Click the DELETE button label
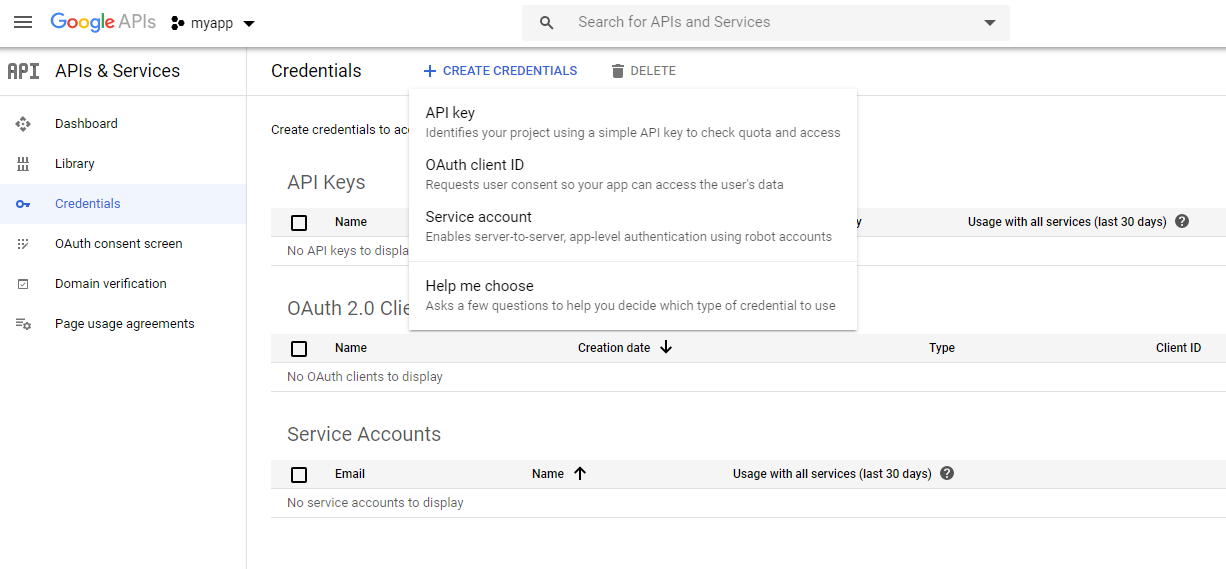 coord(653,71)
